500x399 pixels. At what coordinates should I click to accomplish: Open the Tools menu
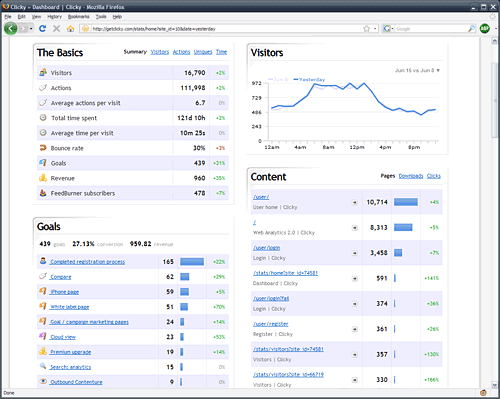point(101,16)
